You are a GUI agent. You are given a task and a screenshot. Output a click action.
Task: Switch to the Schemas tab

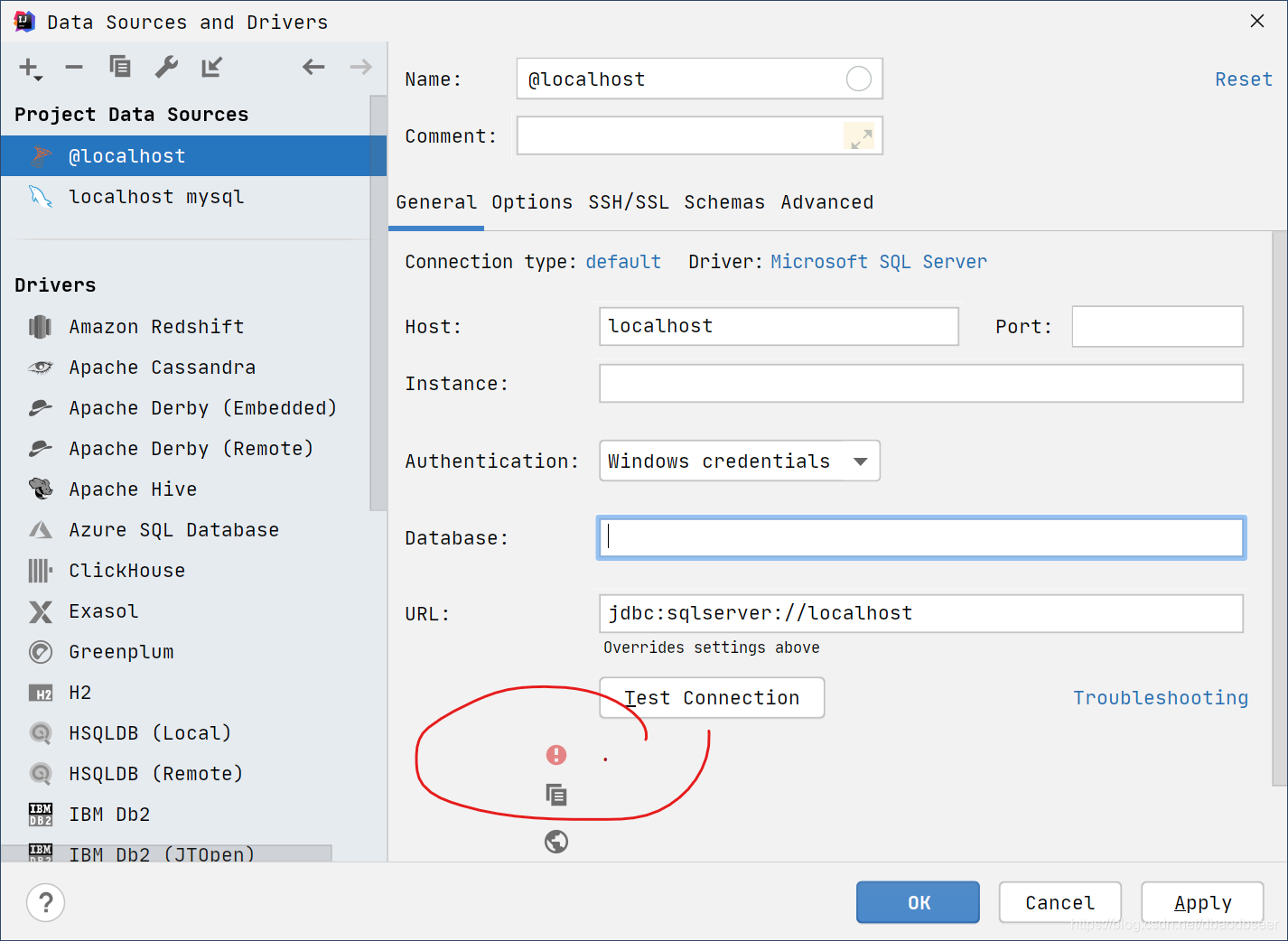[x=724, y=202]
